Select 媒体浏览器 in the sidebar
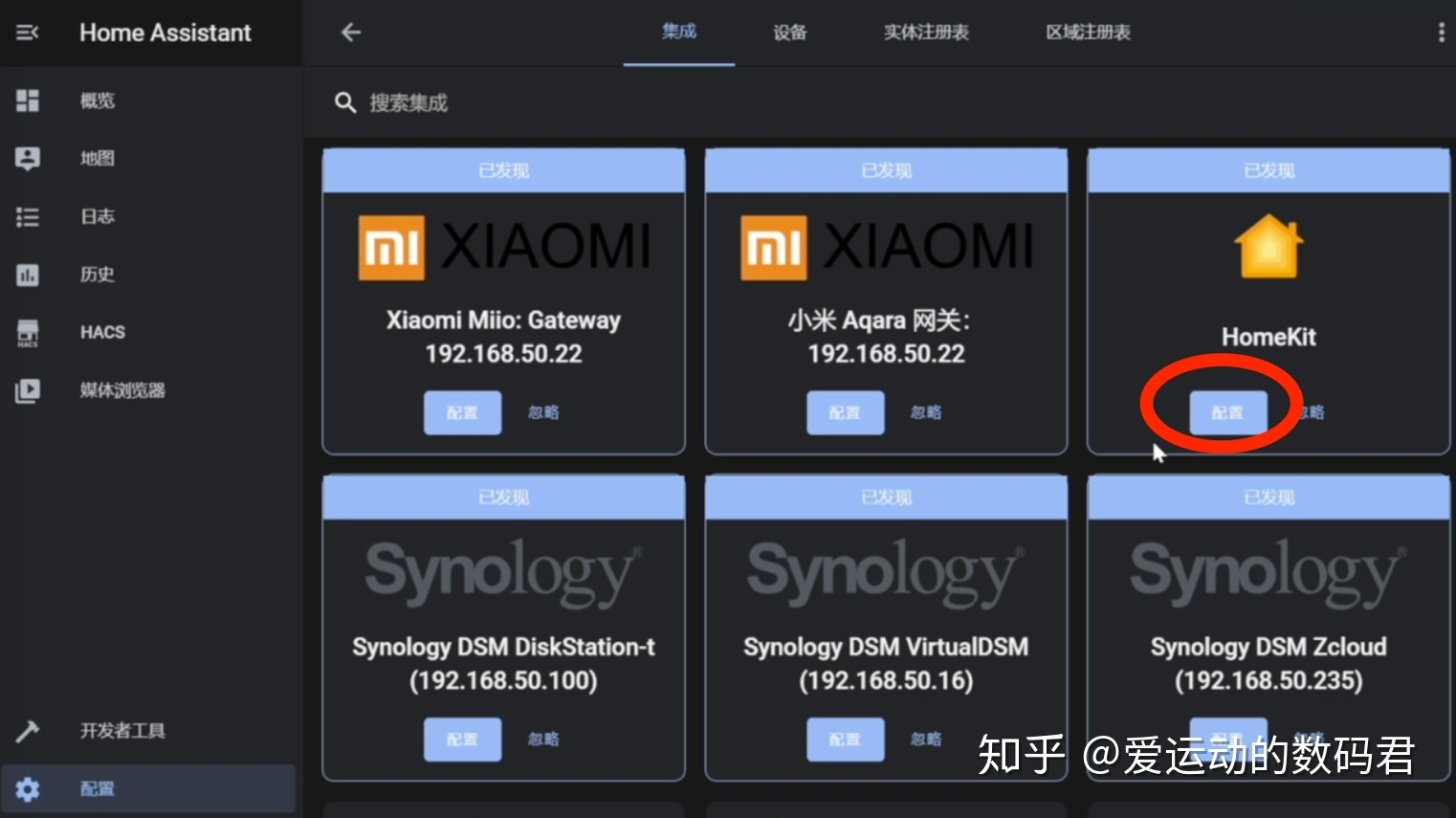Viewport: 1456px width, 818px height. (122, 390)
